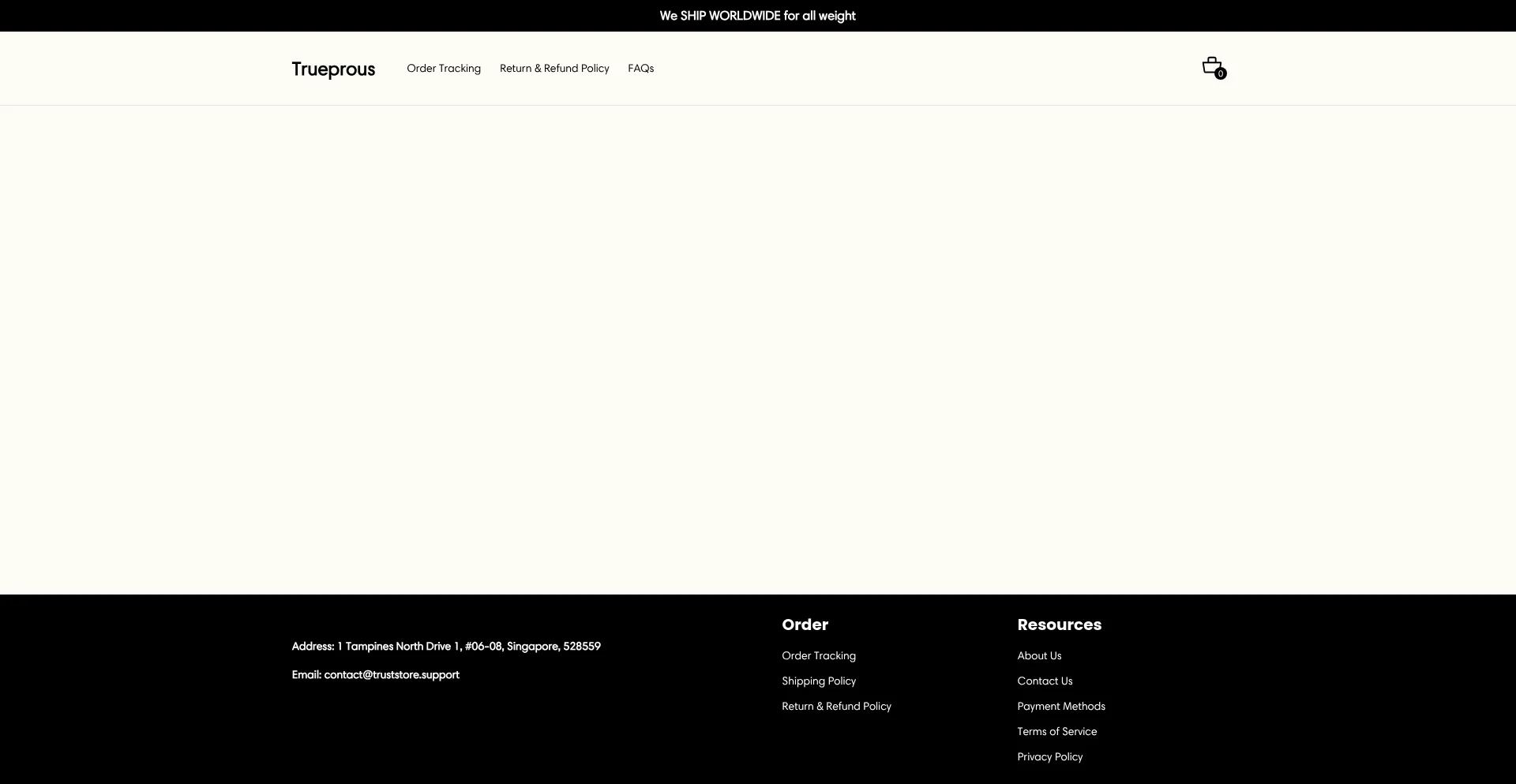Click the contact@truststore.support email text
The width and height of the screenshot is (1516, 784).
click(x=391, y=675)
